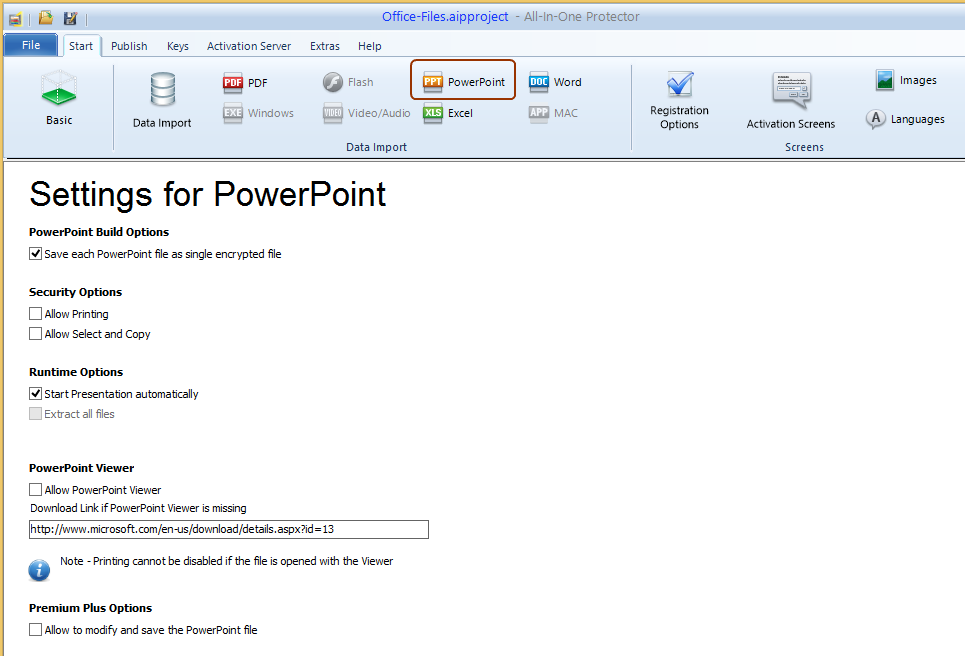Uncheck Save each PowerPoint file as single encrypted file
The width and height of the screenshot is (965, 656).
click(x=36, y=254)
